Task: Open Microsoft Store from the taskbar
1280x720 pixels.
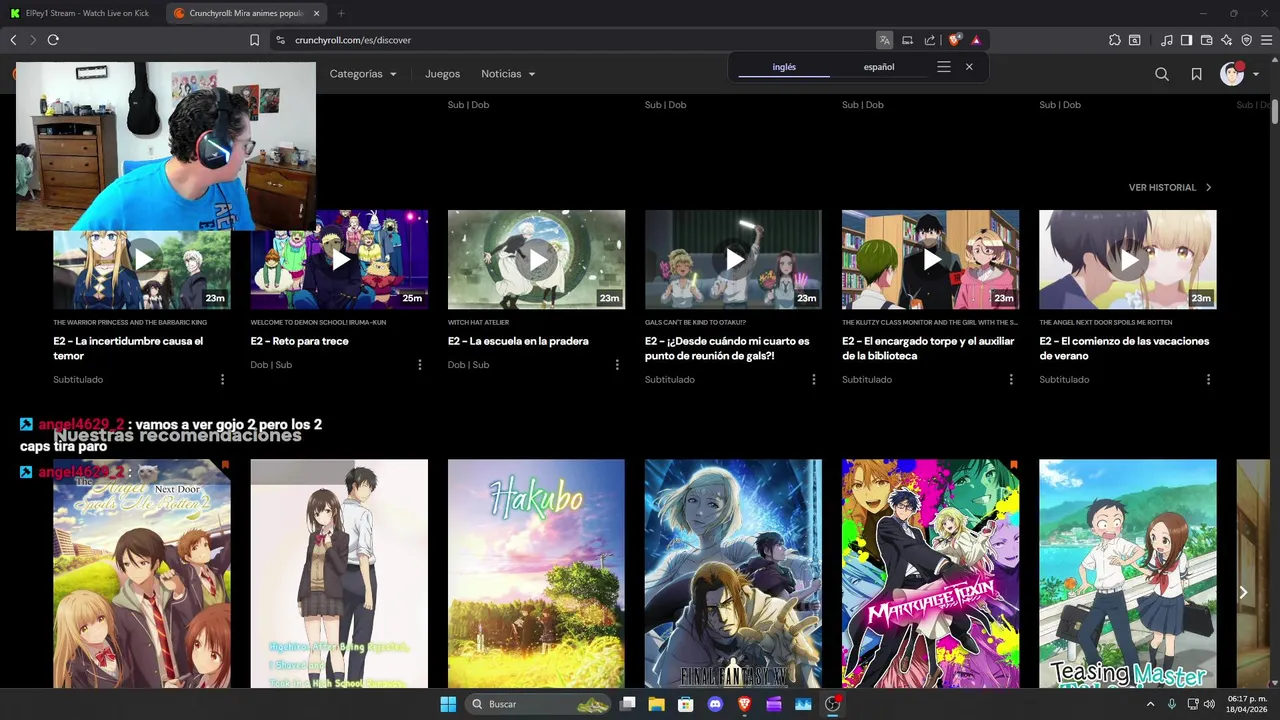Action: click(x=685, y=704)
